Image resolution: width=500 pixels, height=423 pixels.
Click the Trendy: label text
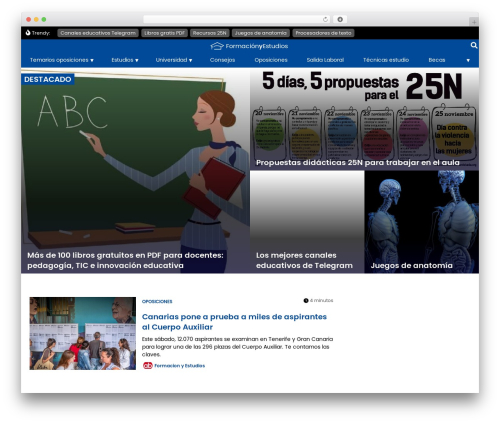(41, 33)
